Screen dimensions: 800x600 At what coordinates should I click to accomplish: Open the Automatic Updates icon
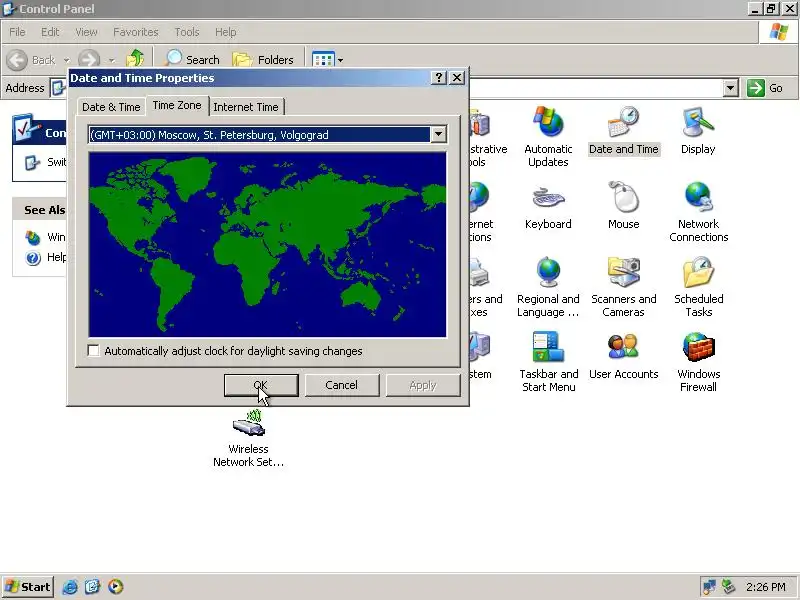[548, 136]
